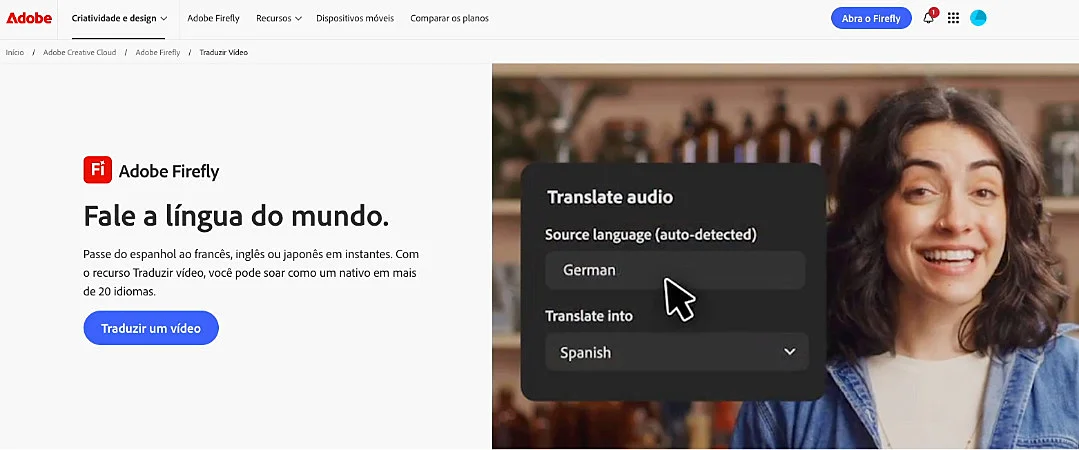Click the Fale a língua do mundo heading
1079x450 pixels.
[x=236, y=216]
